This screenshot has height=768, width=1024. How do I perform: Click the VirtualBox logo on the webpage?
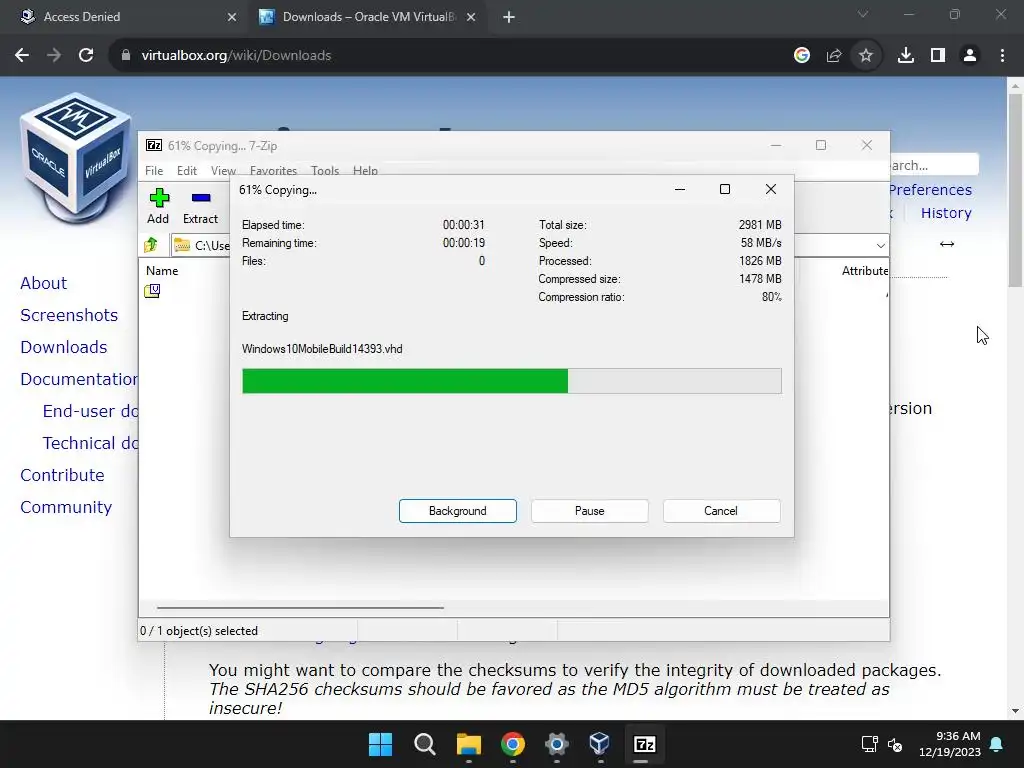coord(75,158)
